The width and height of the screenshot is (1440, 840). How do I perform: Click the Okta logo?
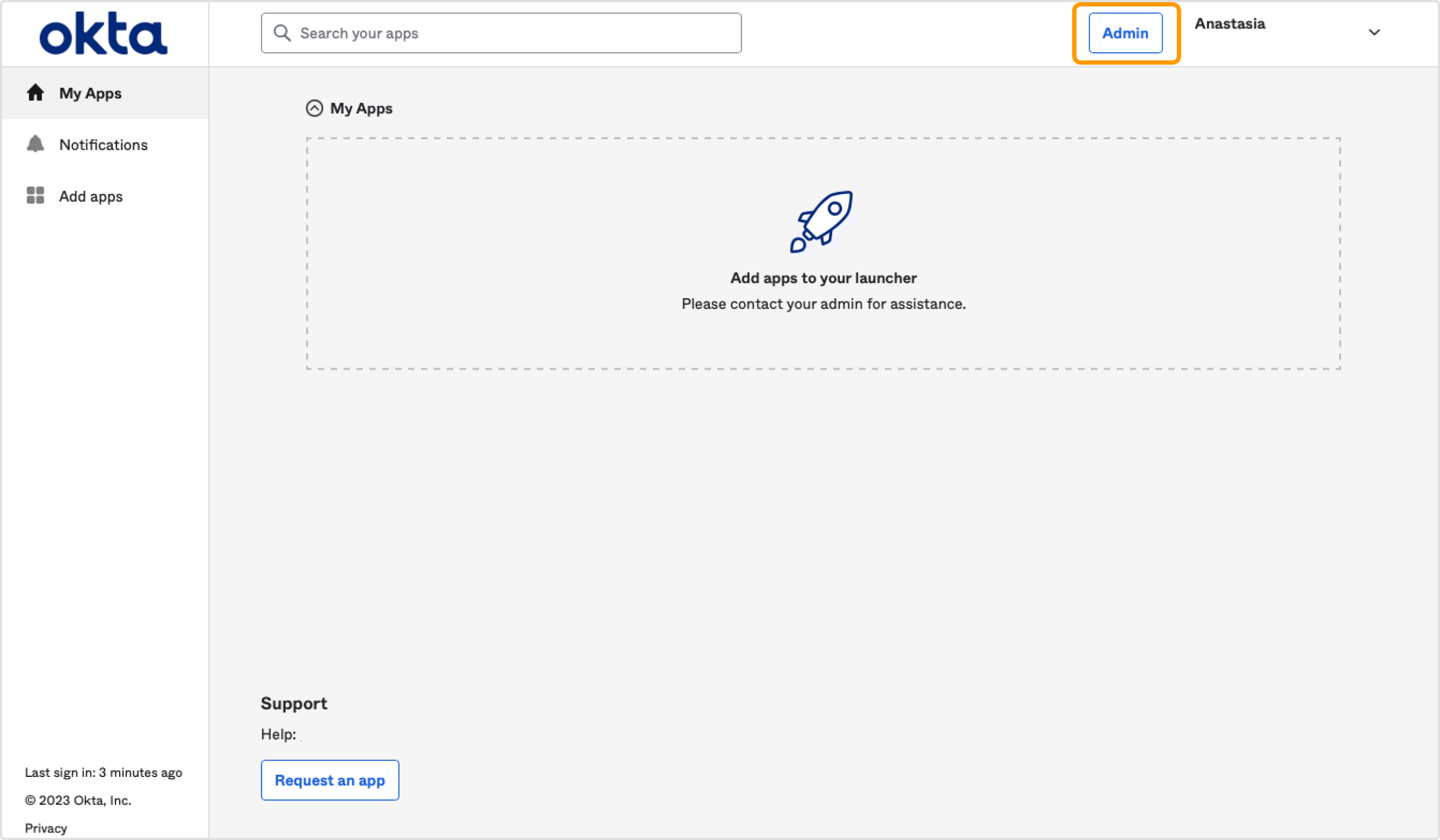coord(103,33)
